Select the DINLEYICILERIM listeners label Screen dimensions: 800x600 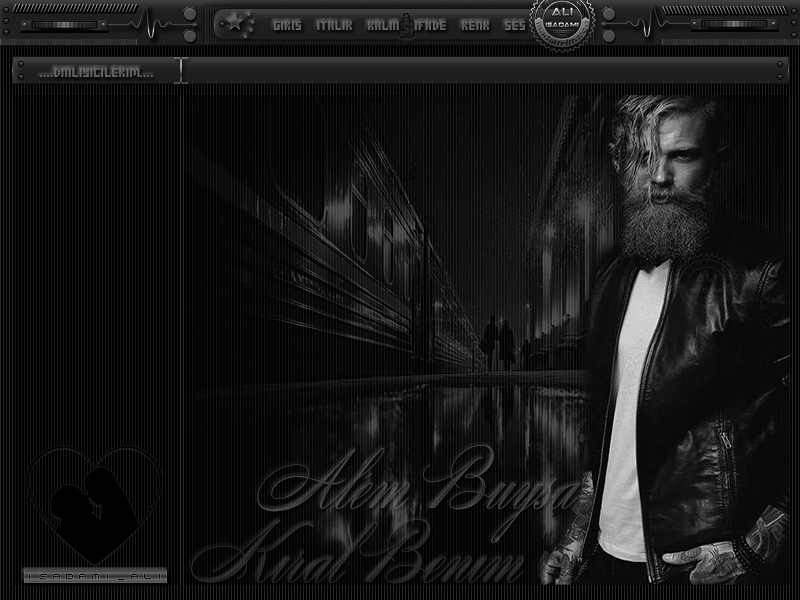tap(96, 72)
